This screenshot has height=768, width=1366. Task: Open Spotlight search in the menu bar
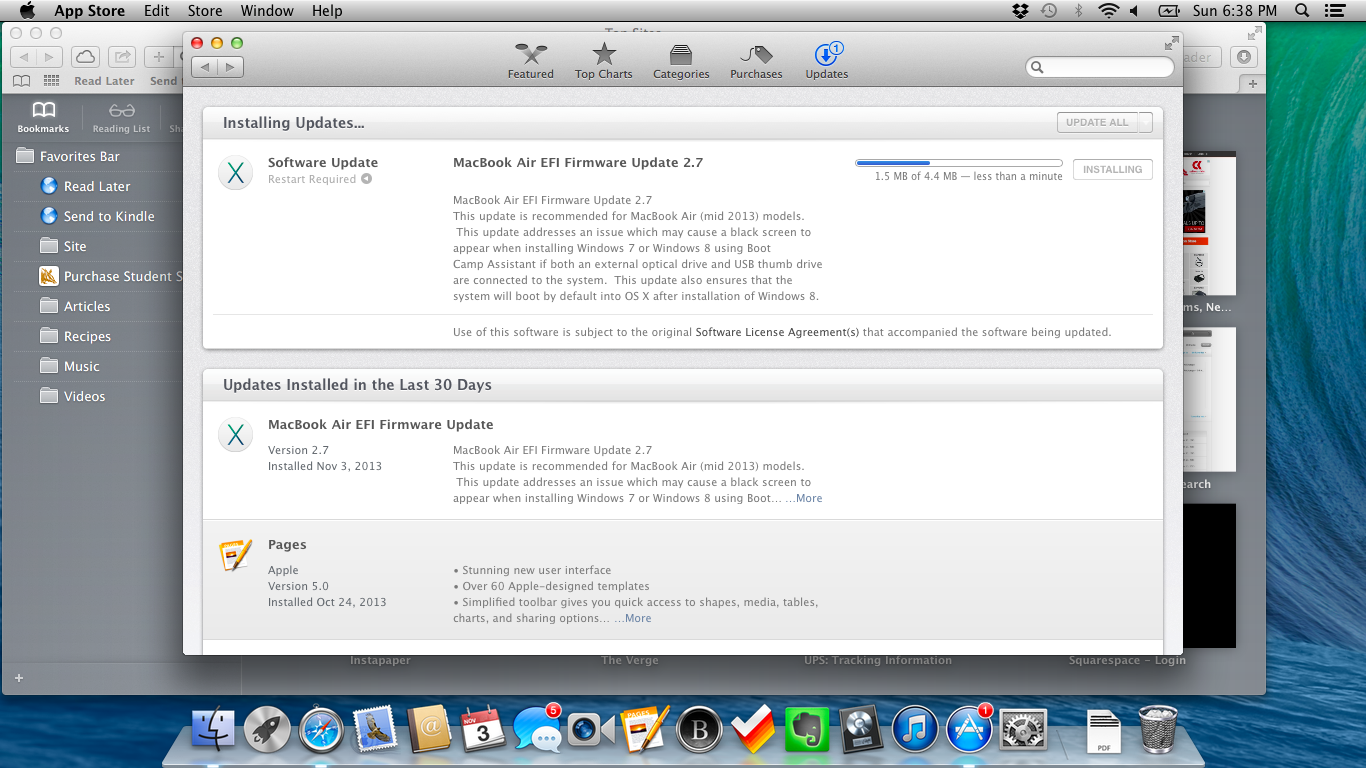point(1302,11)
